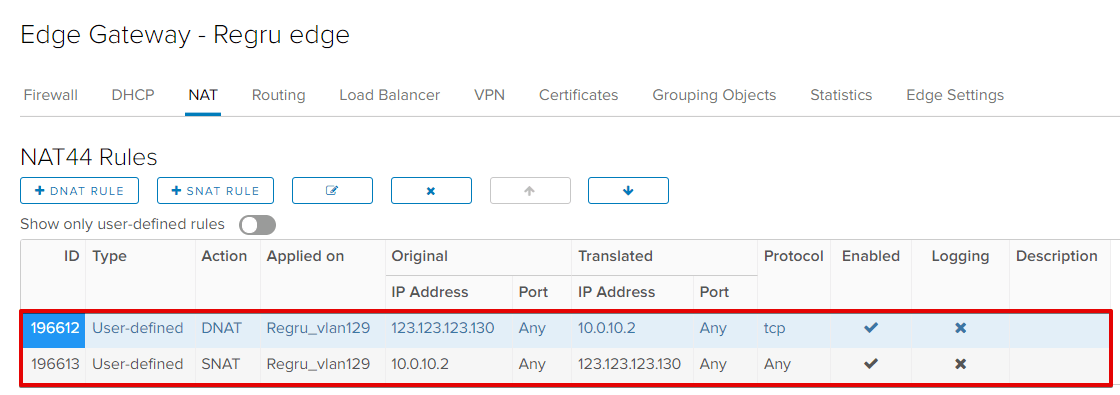Screen dimensions: 1120x395
Task: Open the Edge Settings tab
Action: tap(955, 95)
